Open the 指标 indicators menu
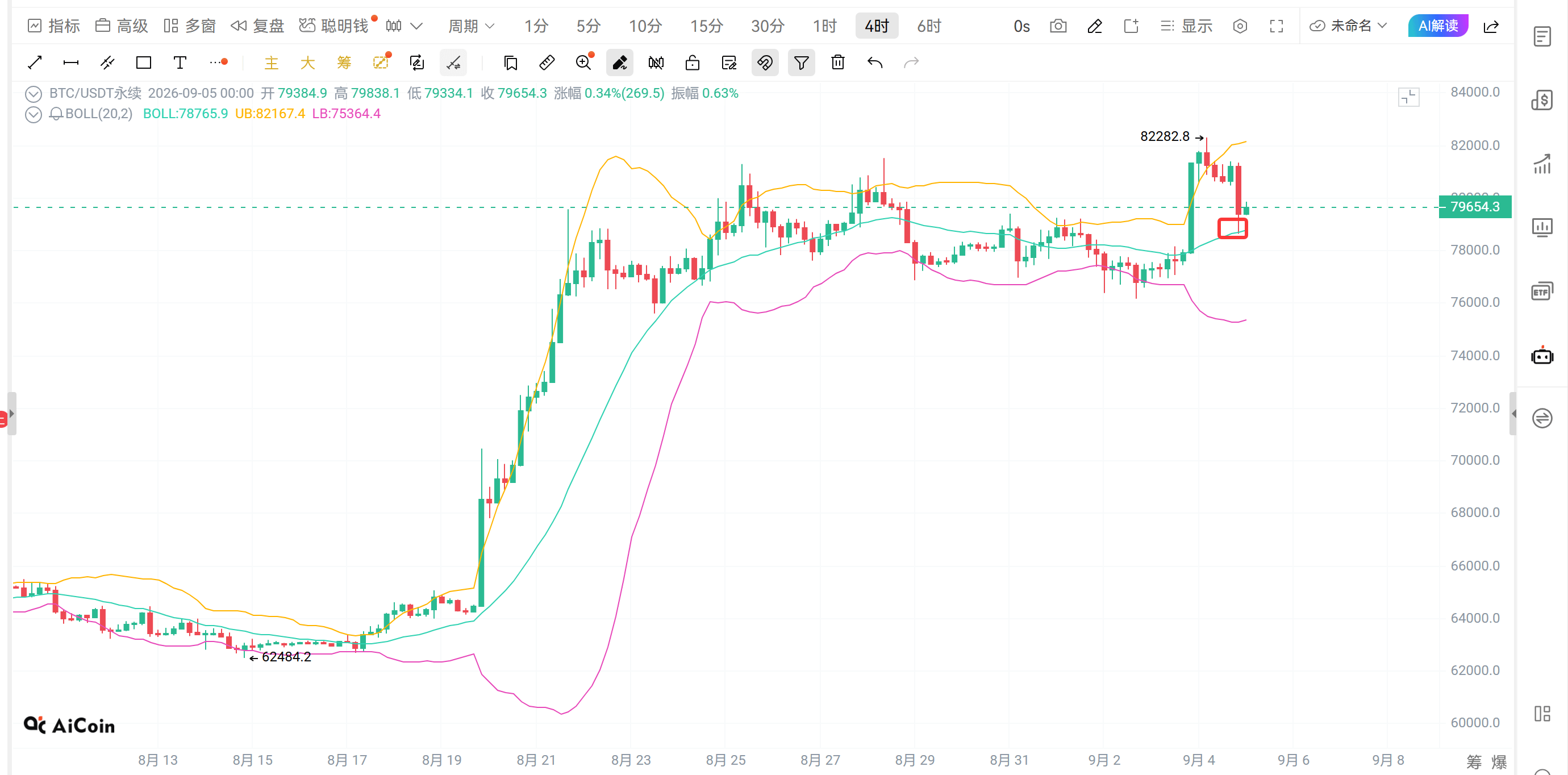 54,26
